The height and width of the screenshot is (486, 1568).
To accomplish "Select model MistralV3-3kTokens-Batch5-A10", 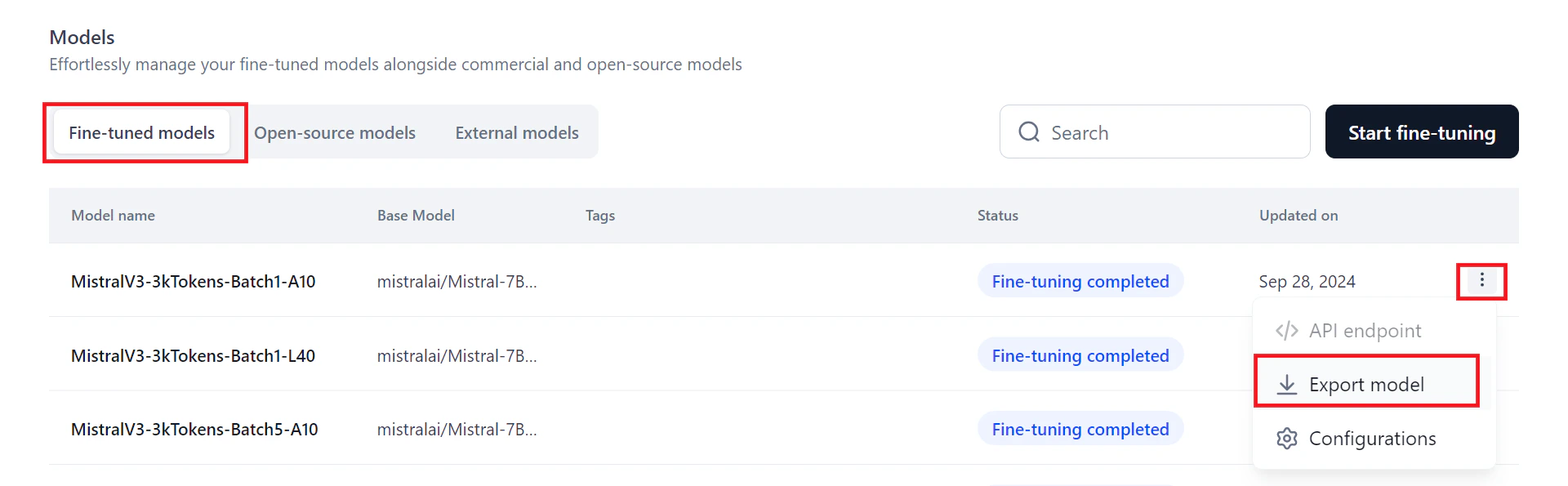I will [x=194, y=429].
